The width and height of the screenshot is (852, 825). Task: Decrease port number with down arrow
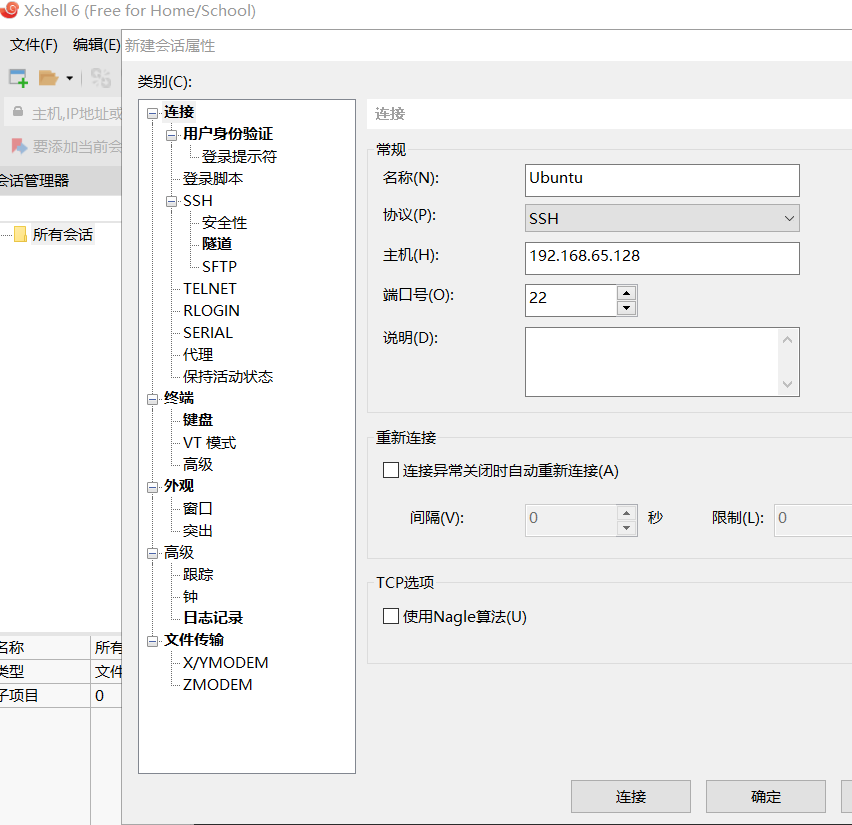[x=627, y=308]
